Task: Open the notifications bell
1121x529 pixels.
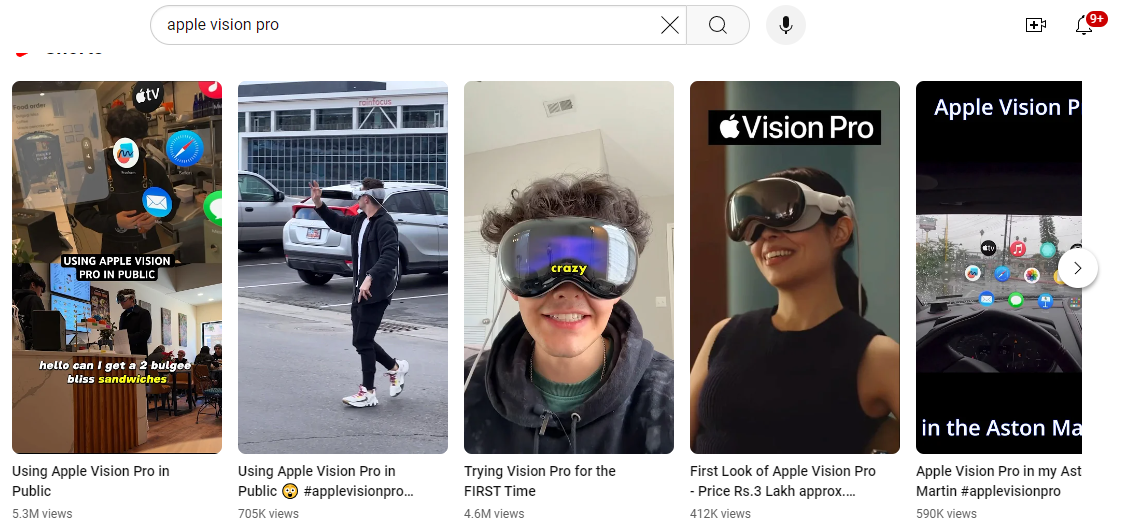Action: point(1084,25)
